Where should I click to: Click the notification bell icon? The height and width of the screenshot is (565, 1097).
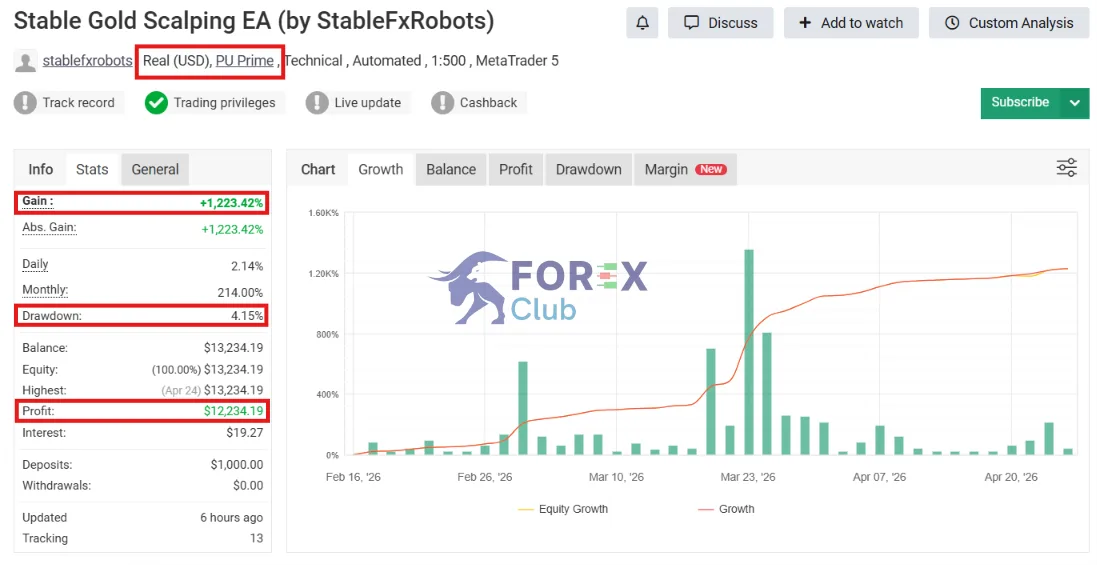point(642,23)
